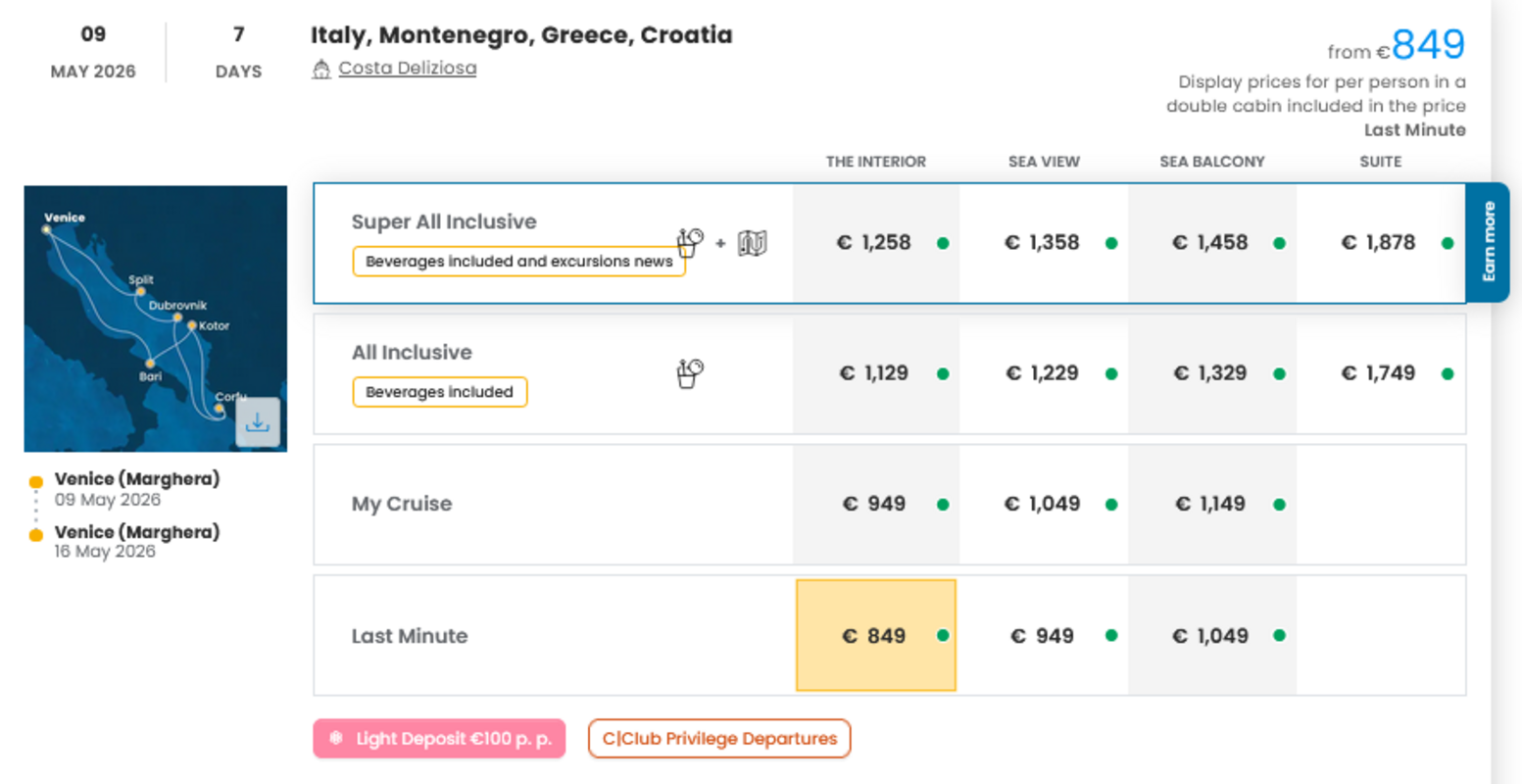Click the excursions map icon after the plus sign
Image resolution: width=1522 pixels, height=784 pixels.
(x=750, y=240)
